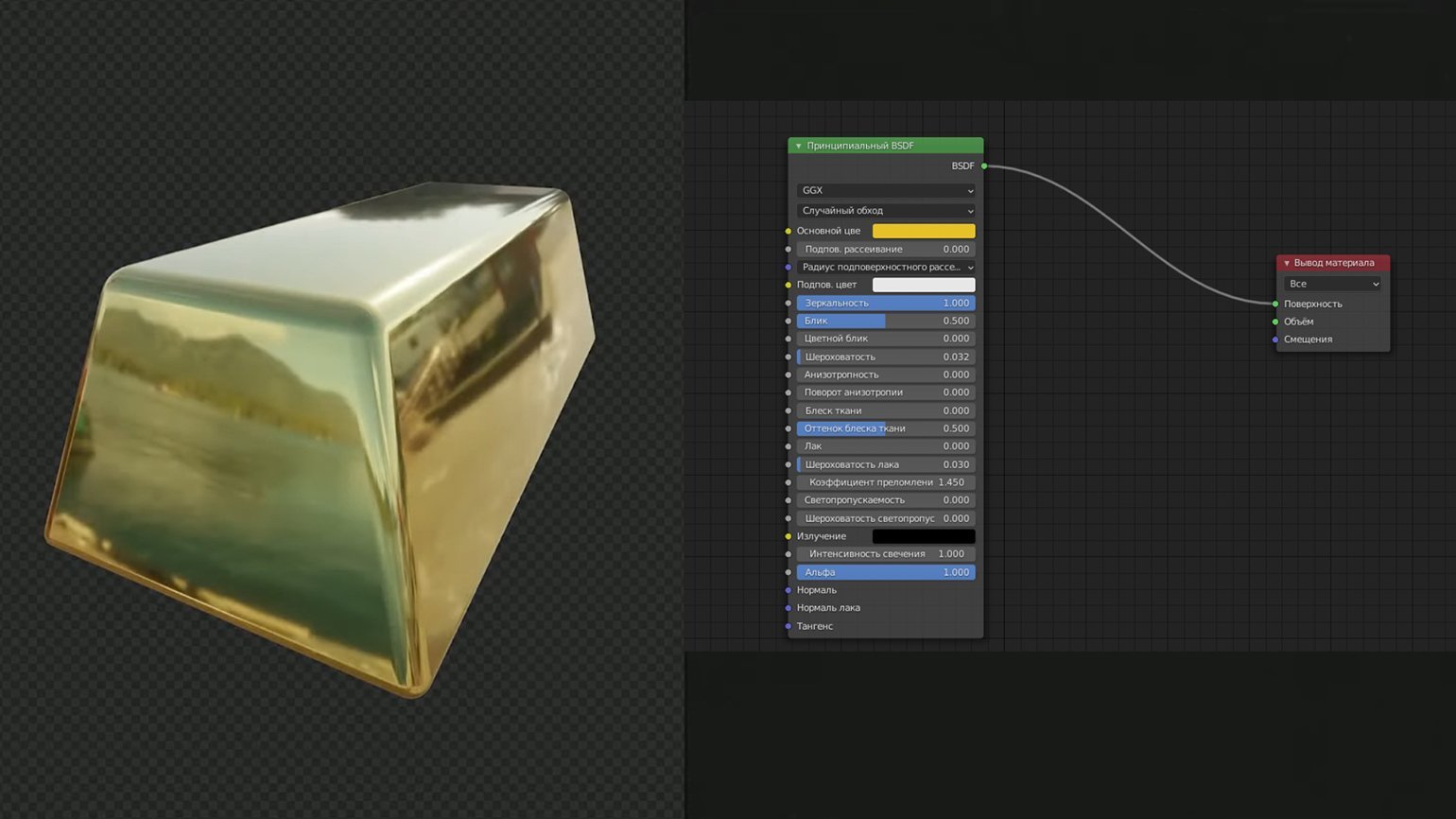Click the Блеск ткани value field

886,410
